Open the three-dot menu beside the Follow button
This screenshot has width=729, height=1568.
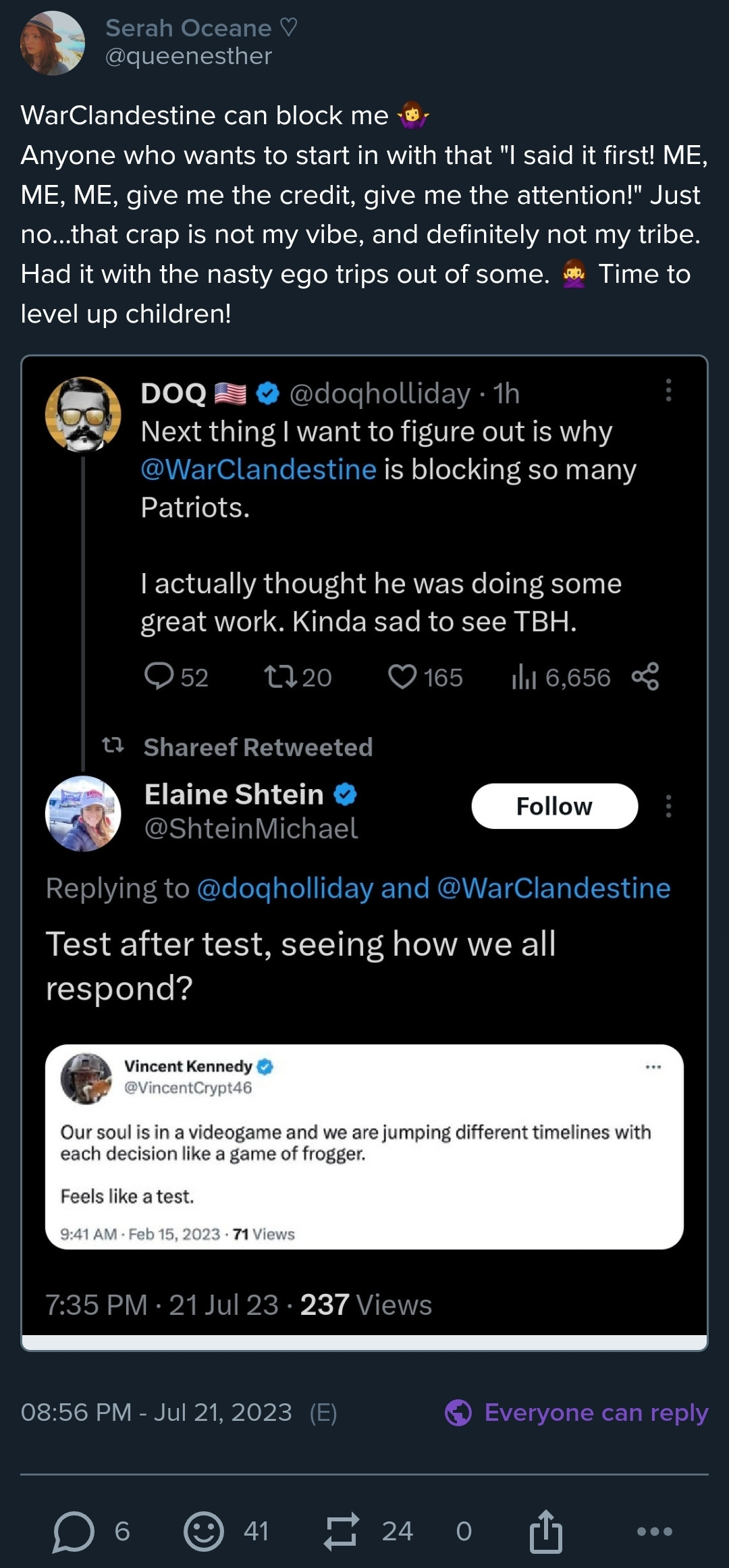668,806
